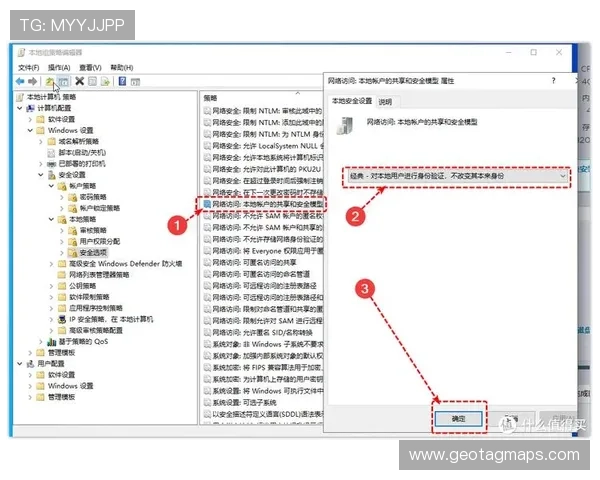Select the 用户权限分配 tree item

click(x=100, y=242)
